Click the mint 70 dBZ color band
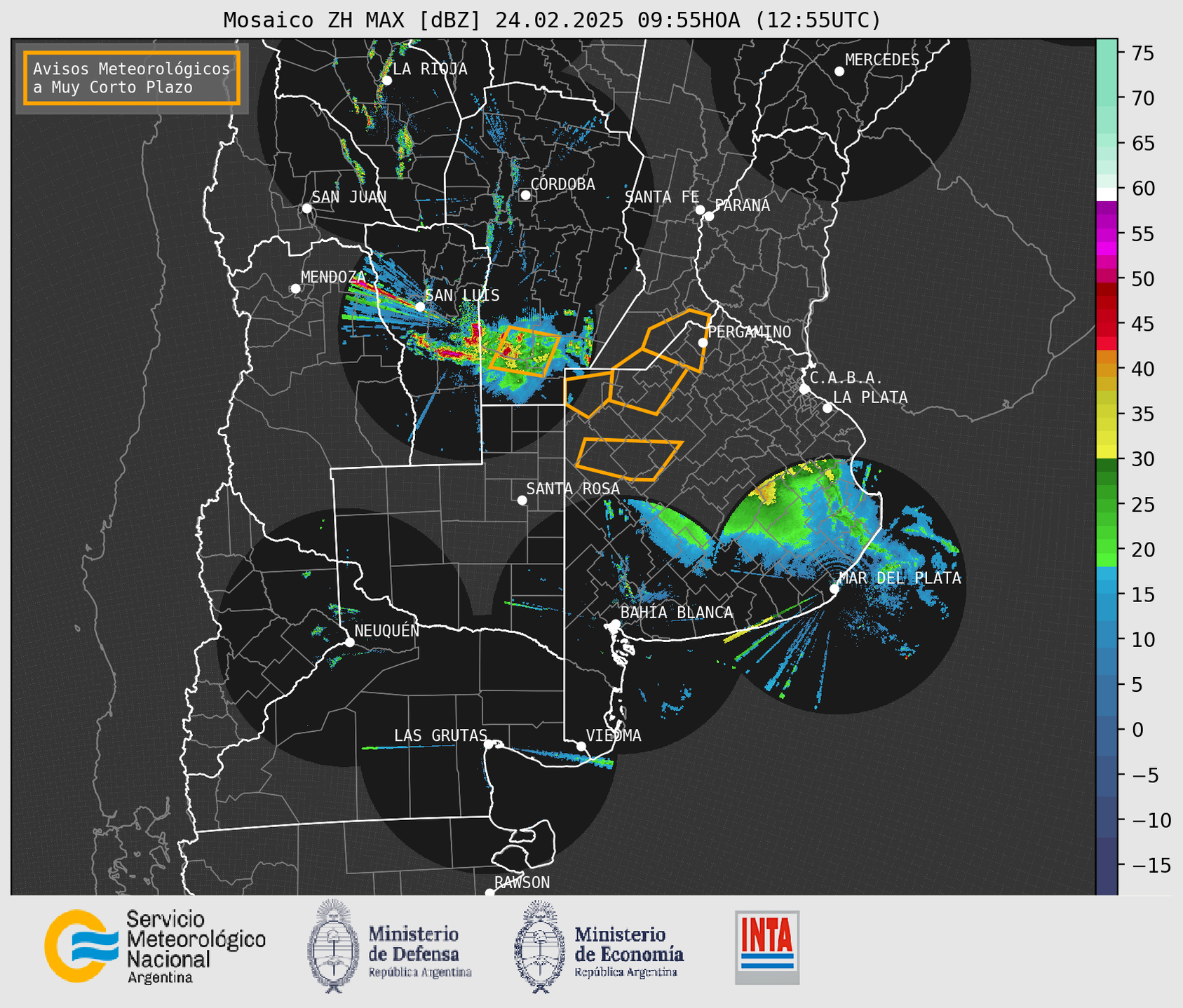1183x1008 pixels. click(x=1107, y=98)
